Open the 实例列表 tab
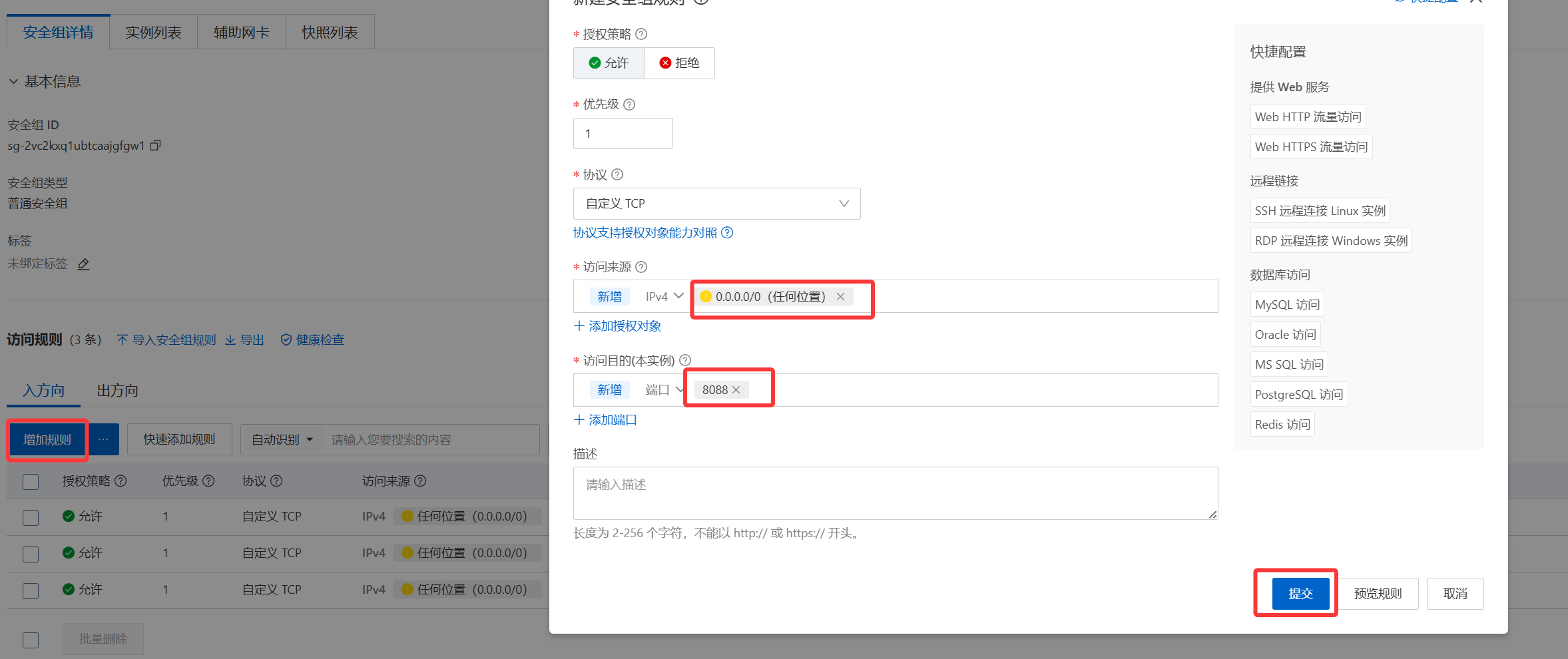This screenshot has width=1568, height=659. [x=153, y=33]
